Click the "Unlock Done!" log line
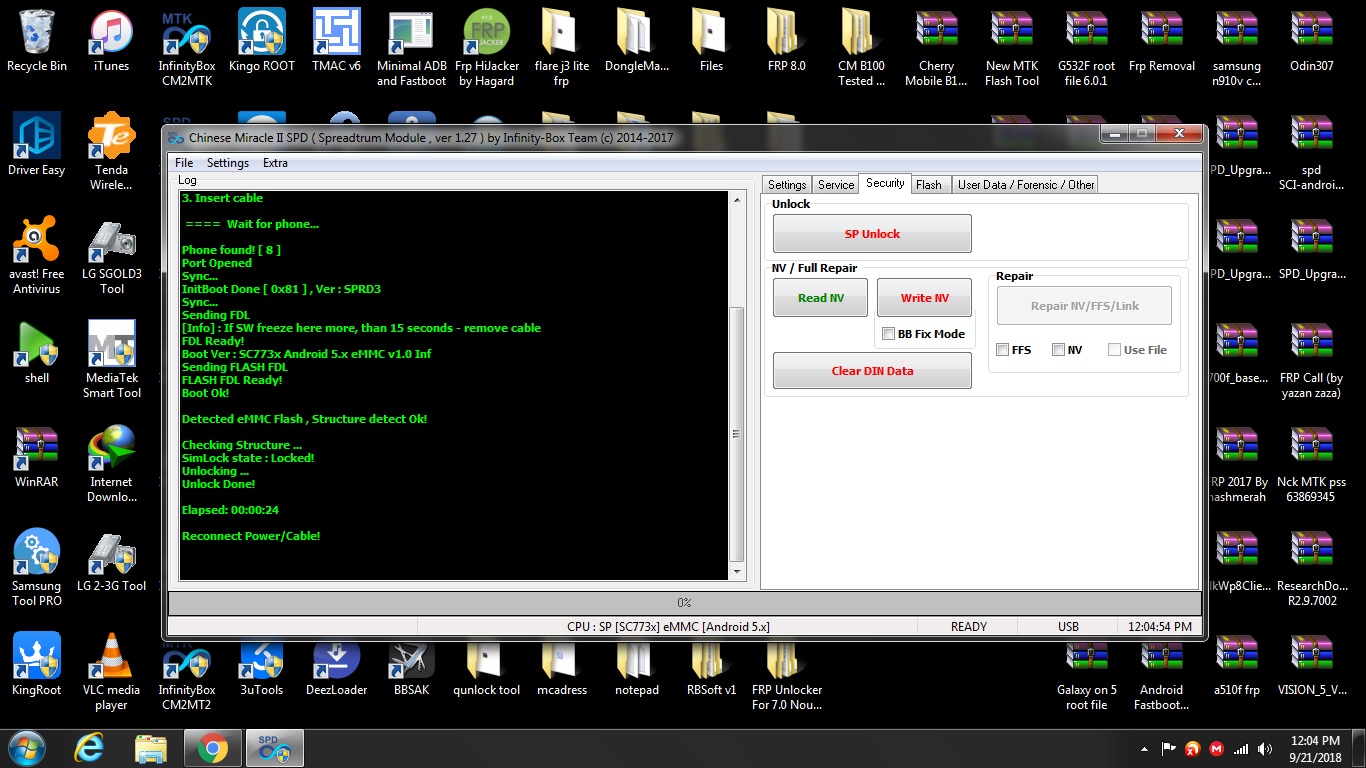Viewport: 1366px width, 768px height. point(219,484)
